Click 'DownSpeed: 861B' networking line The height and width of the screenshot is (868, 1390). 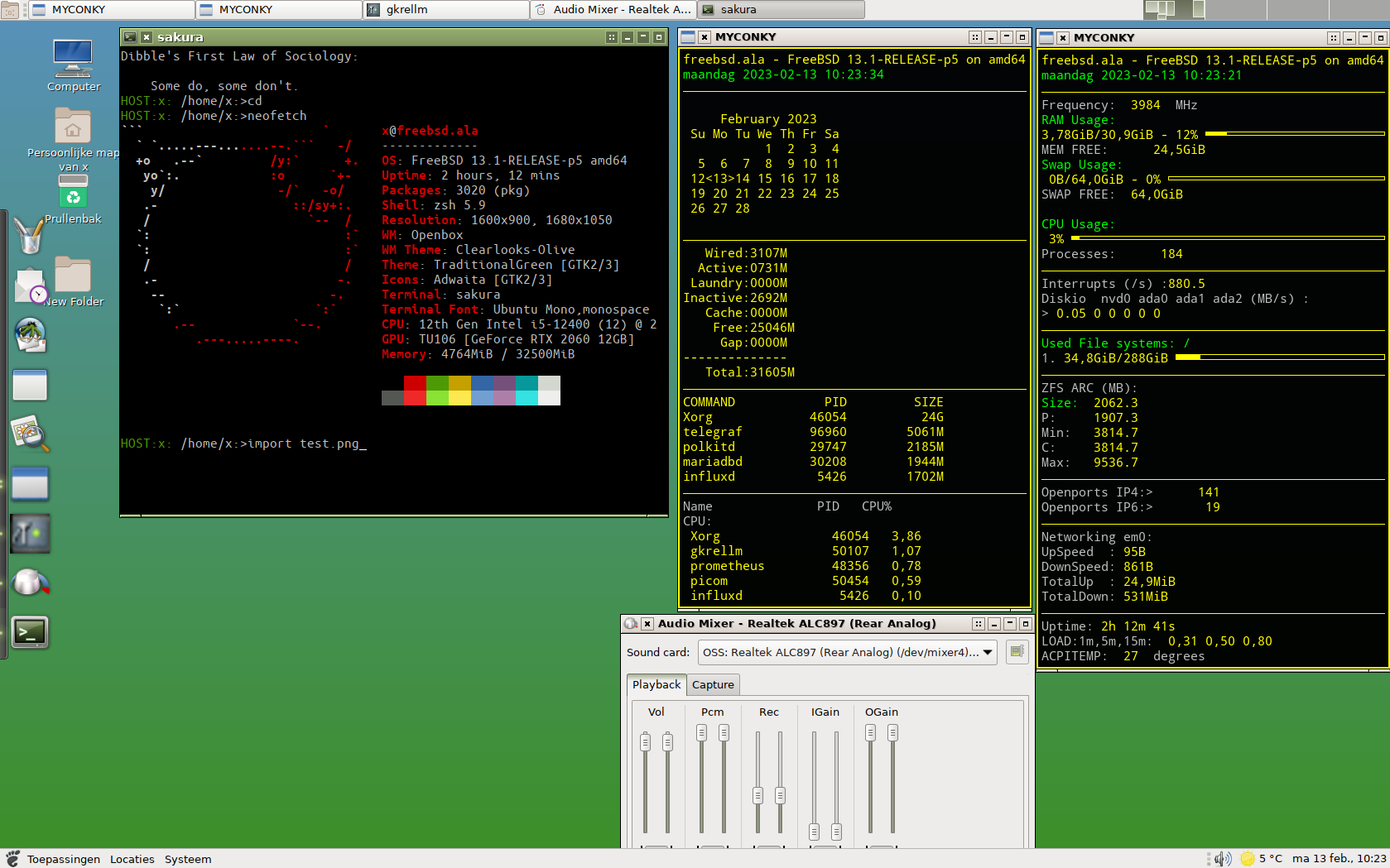pyautogui.click(x=1097, y=567)
